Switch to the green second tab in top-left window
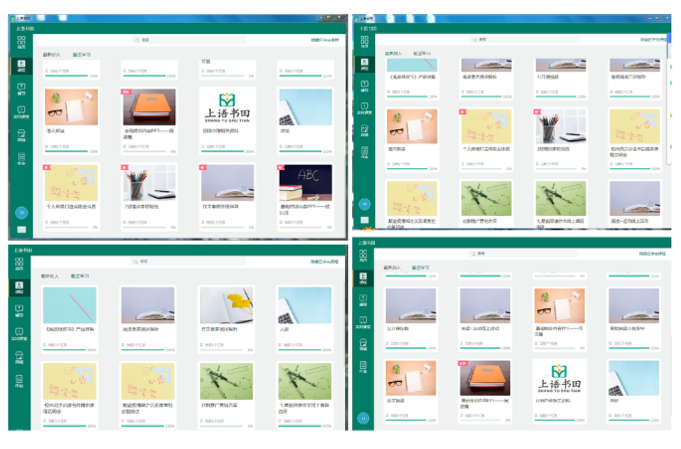 click(82, 55)
